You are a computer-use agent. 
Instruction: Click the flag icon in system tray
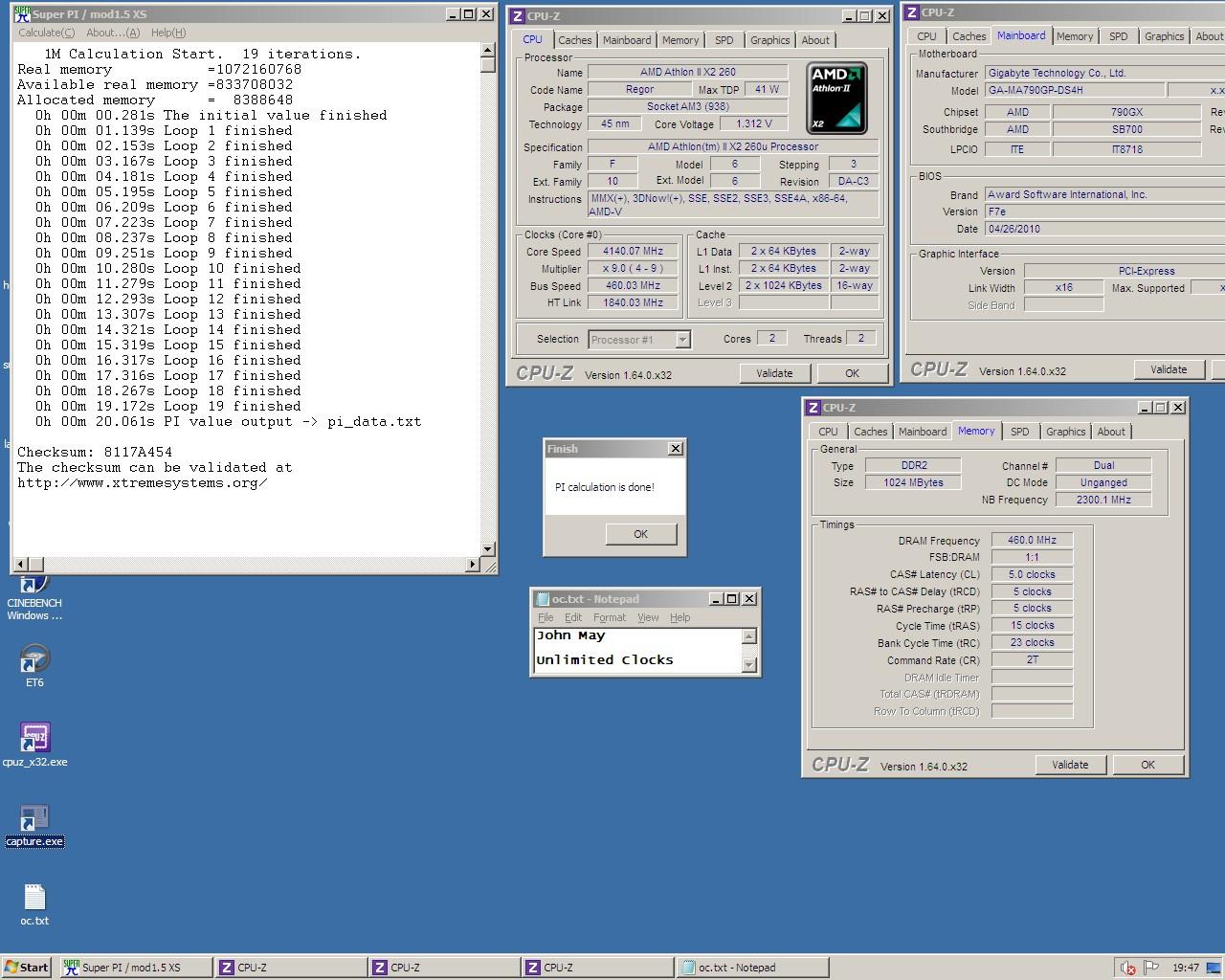1152,968
